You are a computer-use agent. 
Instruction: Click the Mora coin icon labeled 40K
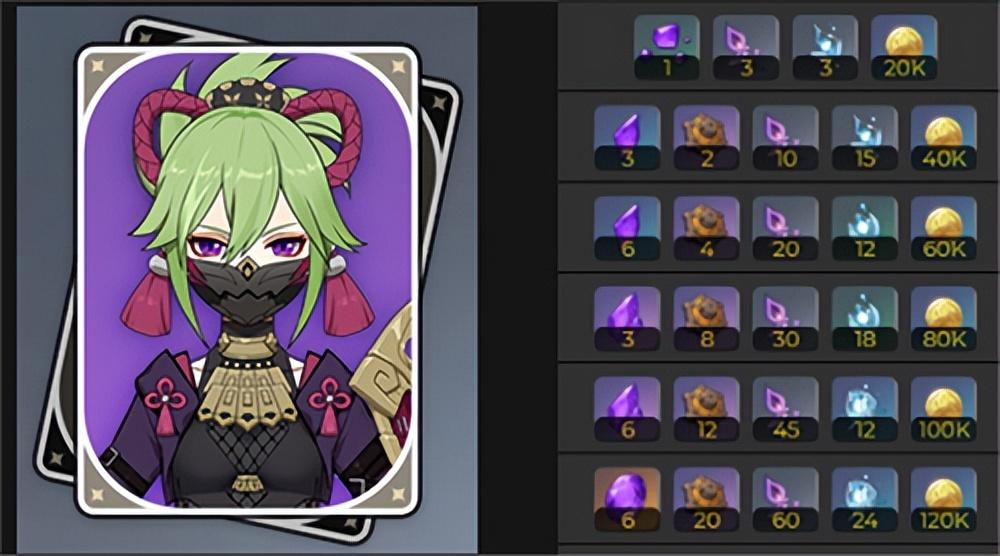[943, 138]
